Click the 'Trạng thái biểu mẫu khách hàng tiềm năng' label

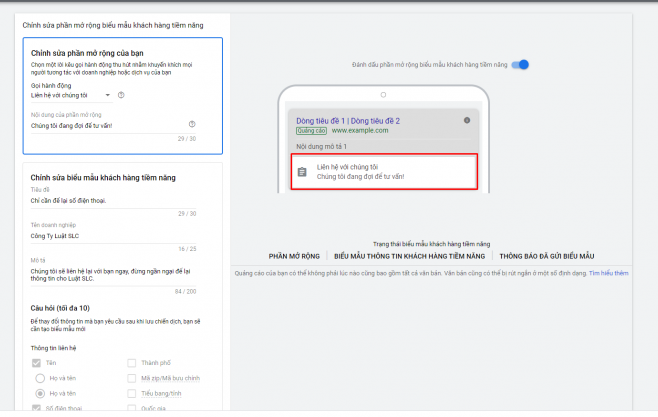tap(431, 244)
